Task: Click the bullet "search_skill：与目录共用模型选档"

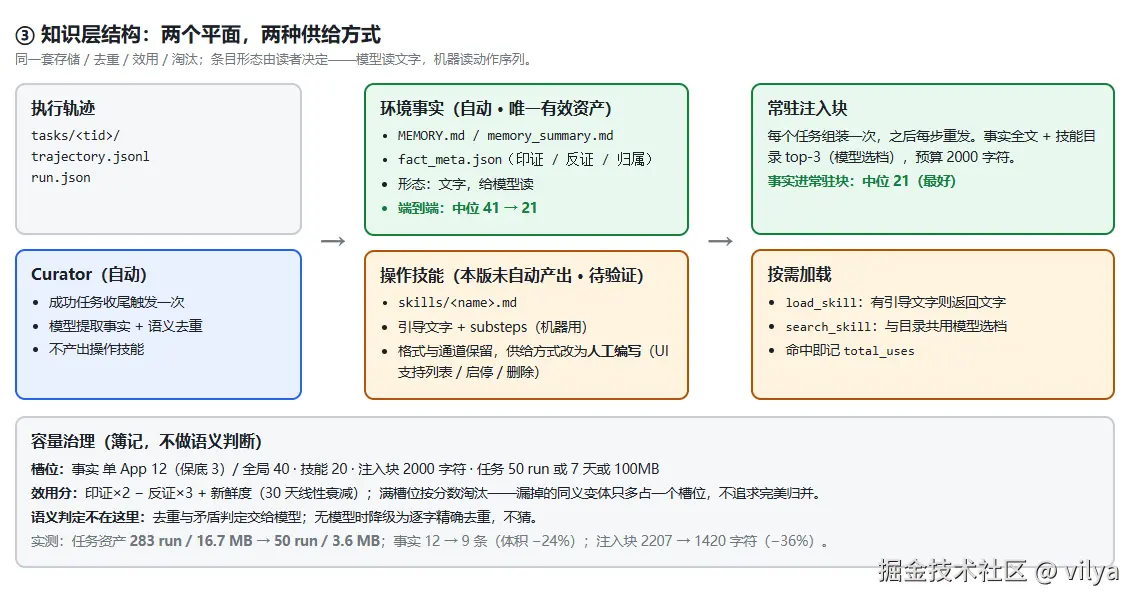Action: [x=896, y=326]
